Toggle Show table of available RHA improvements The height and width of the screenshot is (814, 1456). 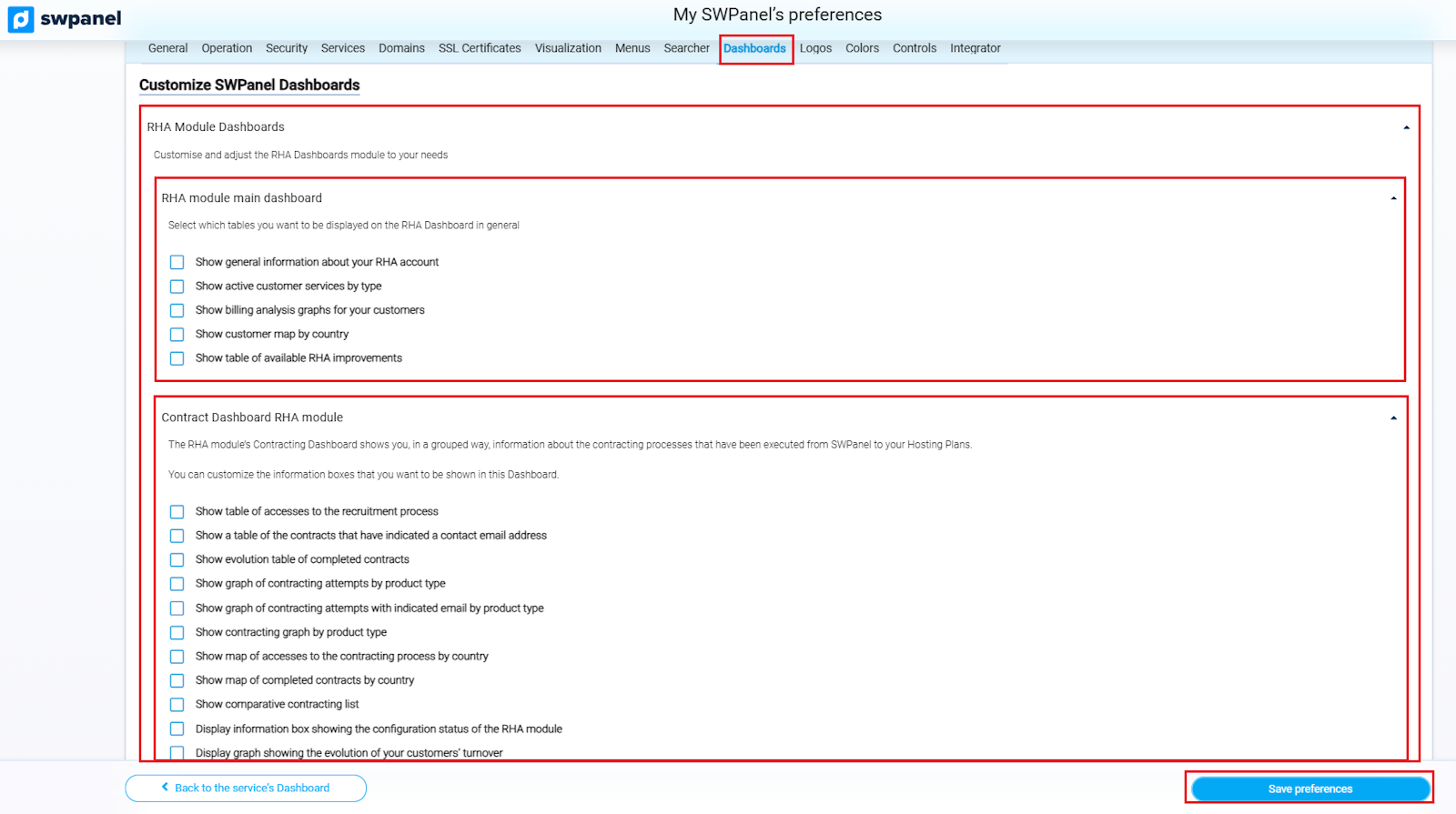(x=177, y=358)
